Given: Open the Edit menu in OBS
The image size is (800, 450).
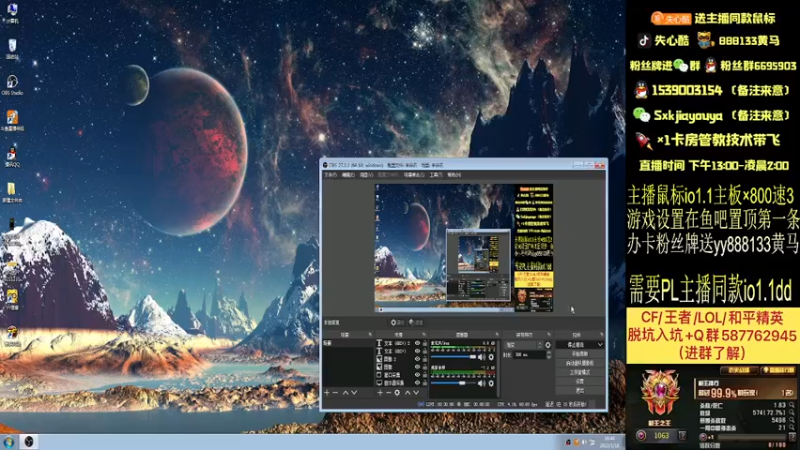Looking at the screenshot, I should click(x=348, y=175).
